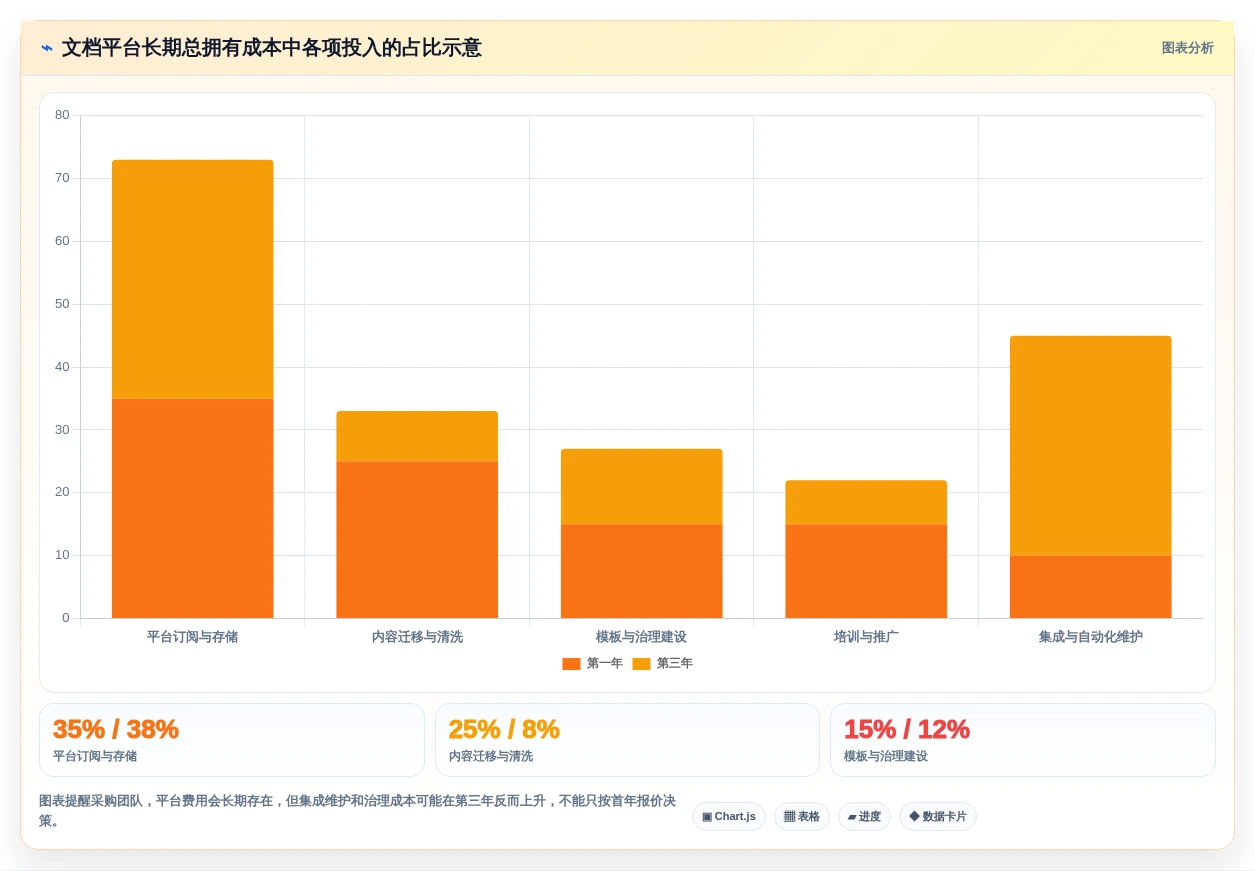The height and width of the screenshot is (871, 1255).
Task: Click the 第一年 bar segment for 培训与推广
Action: [866, 571]
